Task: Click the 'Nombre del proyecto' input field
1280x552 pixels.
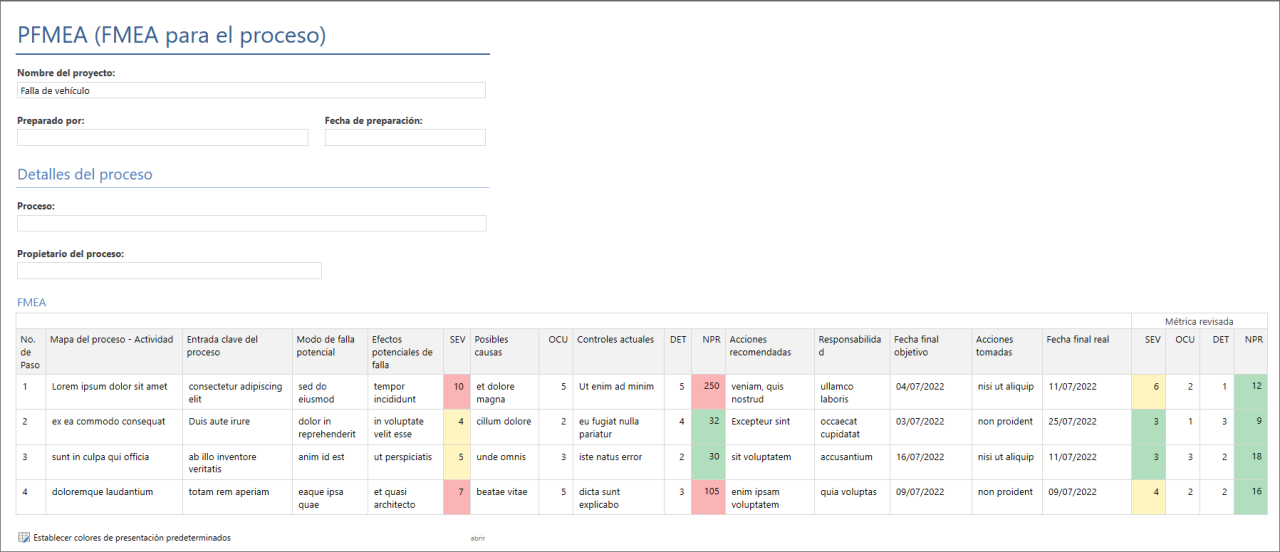Action: point(251,90)
